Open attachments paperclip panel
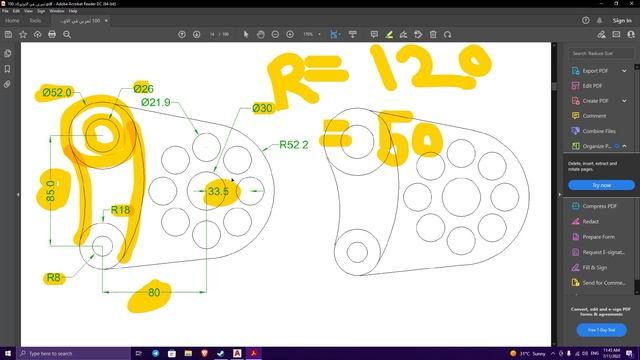640x360 pixels. 7,84
